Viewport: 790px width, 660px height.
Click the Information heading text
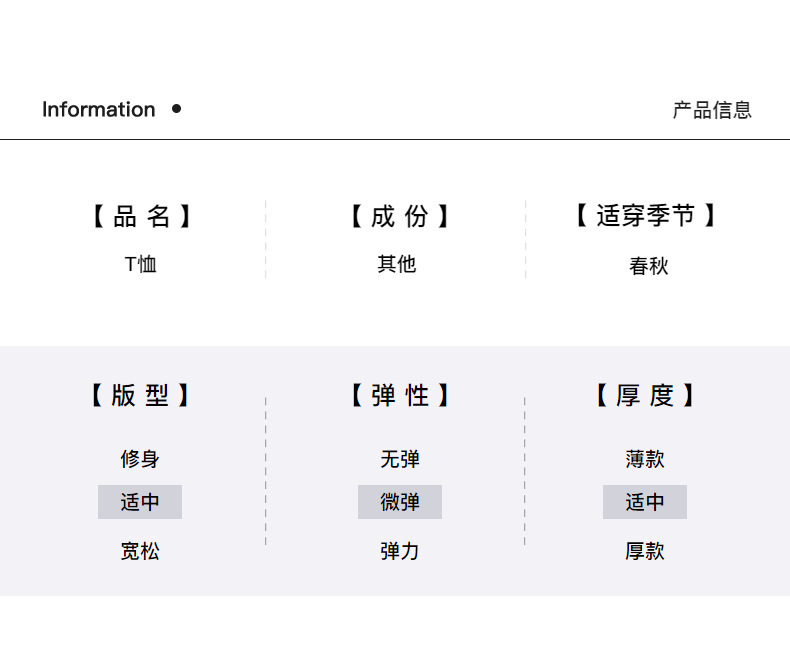click(x=98, y=110)
